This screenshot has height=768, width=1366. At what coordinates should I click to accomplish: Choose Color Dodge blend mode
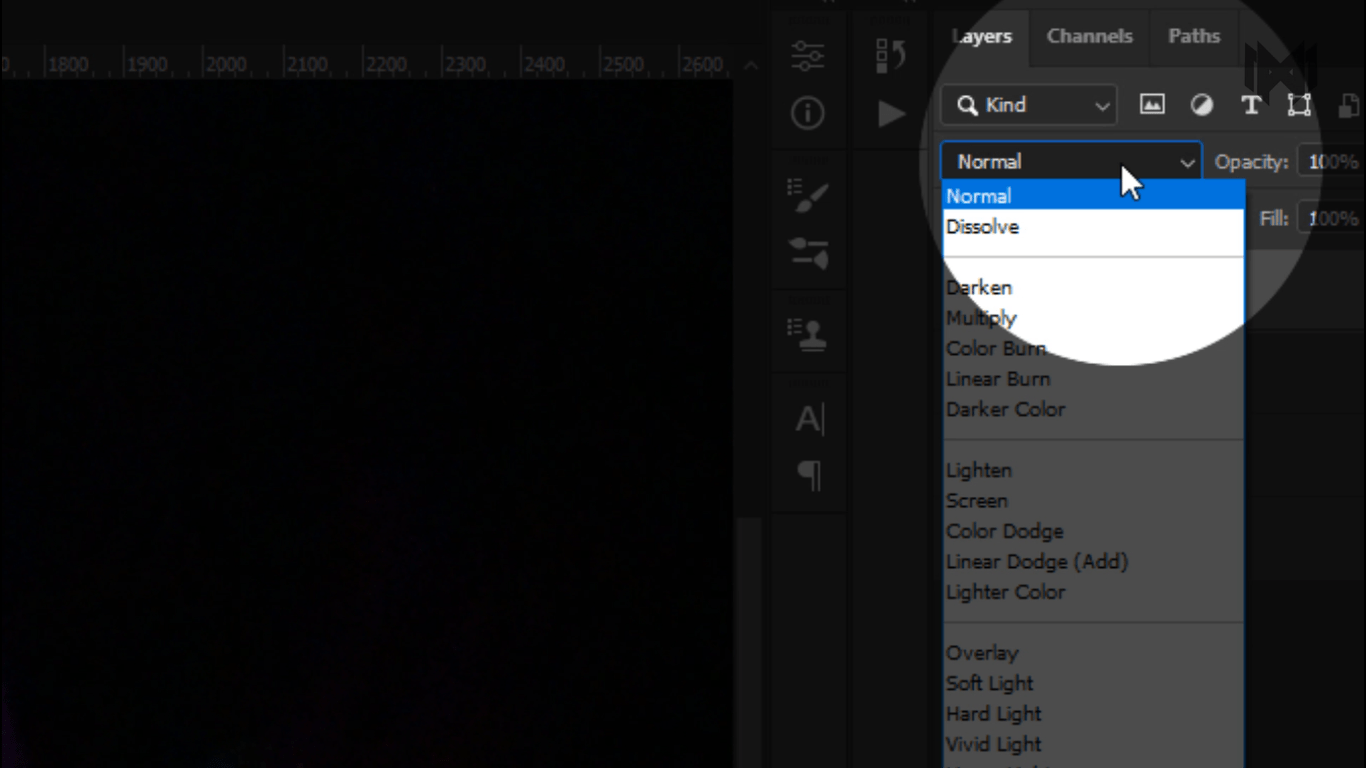coord(1093,532)
